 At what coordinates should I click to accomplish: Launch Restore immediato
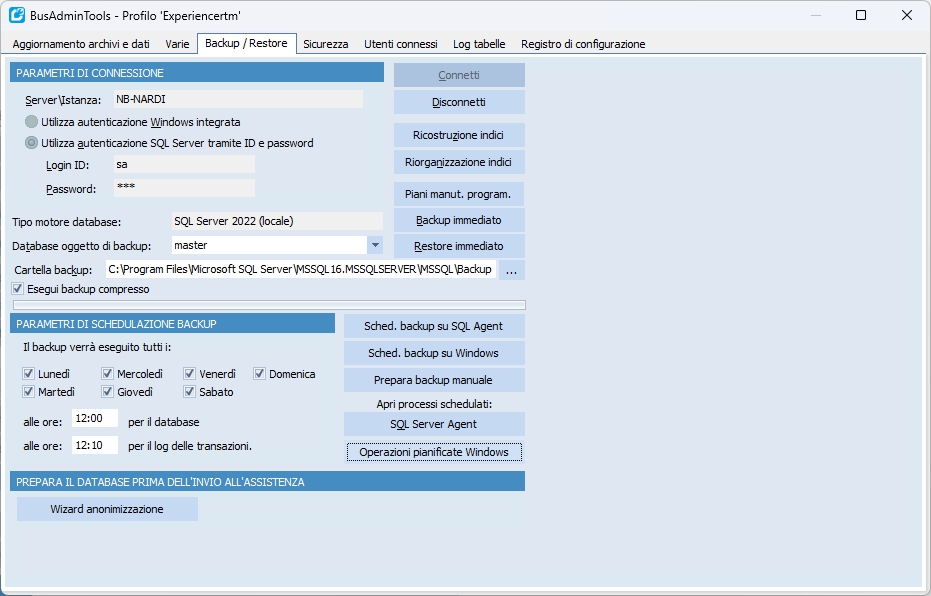coord(459,246)
